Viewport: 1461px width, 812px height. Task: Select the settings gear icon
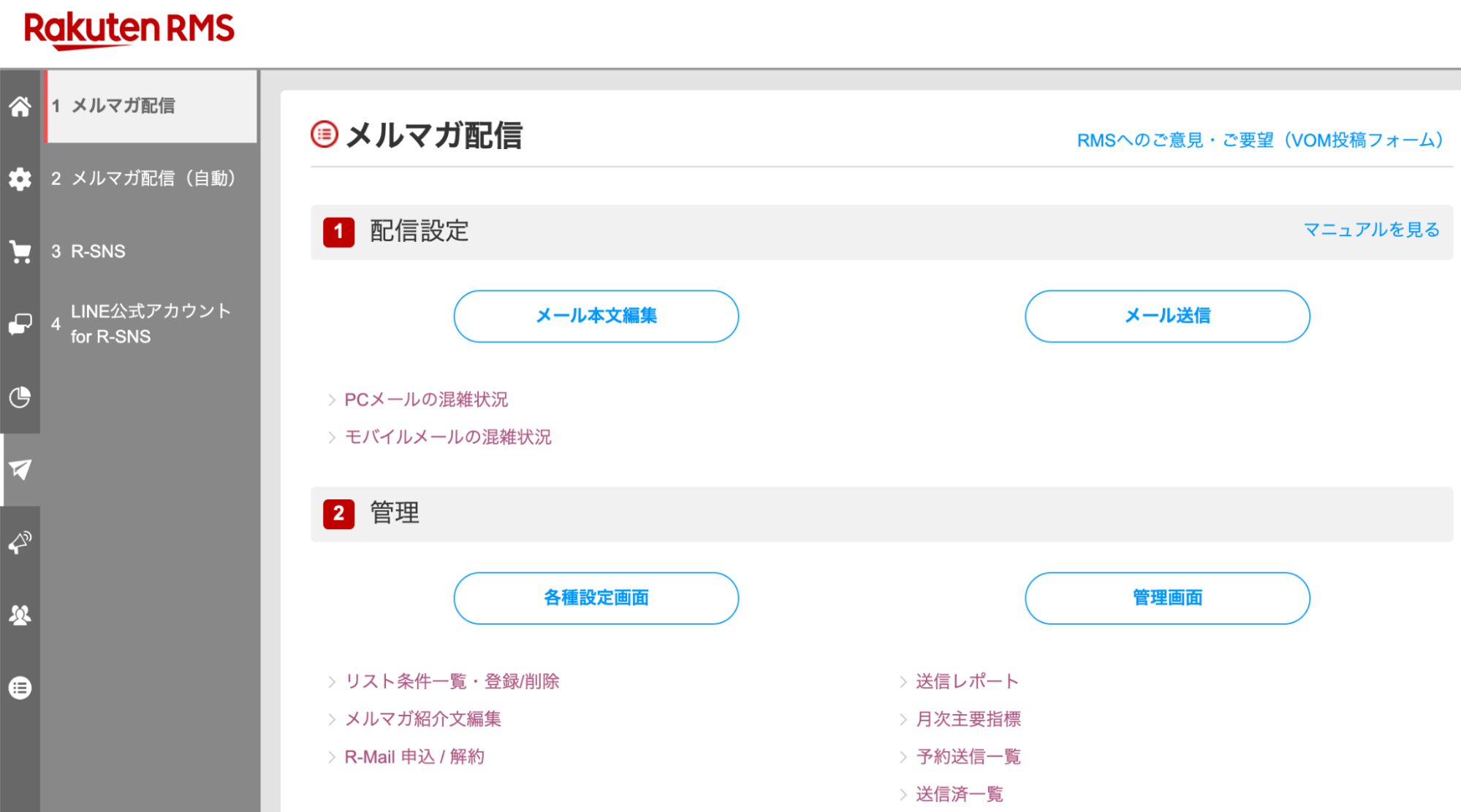pos(20,179)
